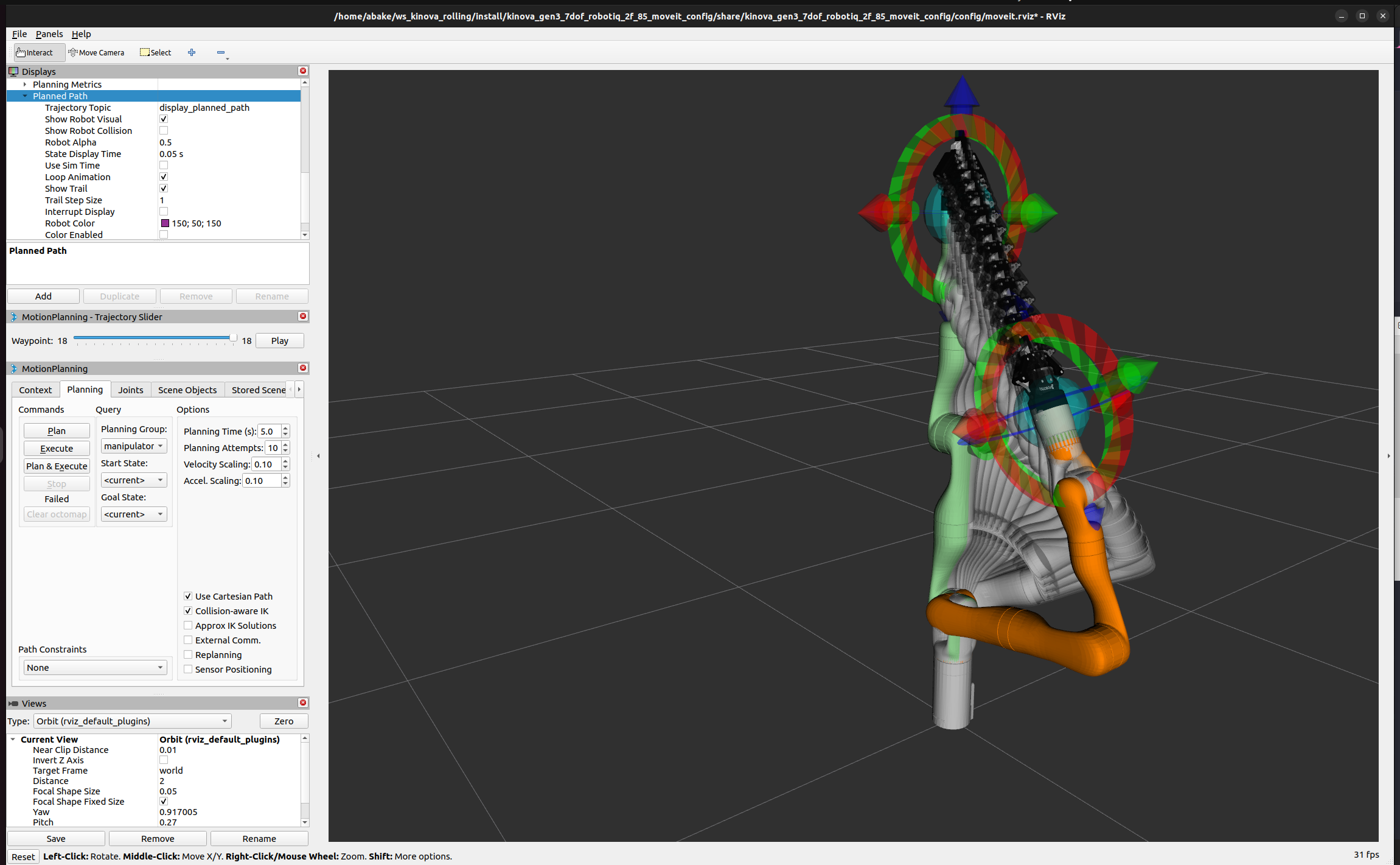Image resolution: width=1400 pixels, height=865 pixels.
Task: Toggle Show Robot Visual checkbox
Action: coord(164,119)
